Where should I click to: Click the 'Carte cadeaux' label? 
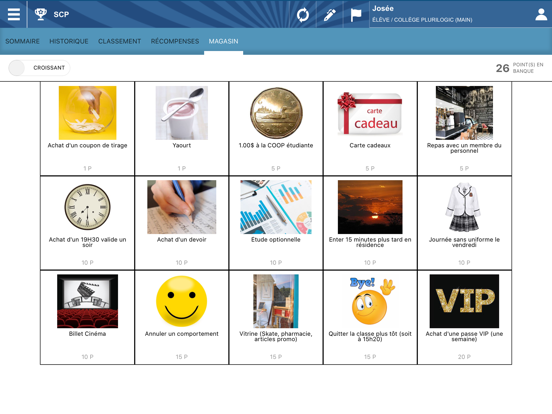tap(370, 145)
